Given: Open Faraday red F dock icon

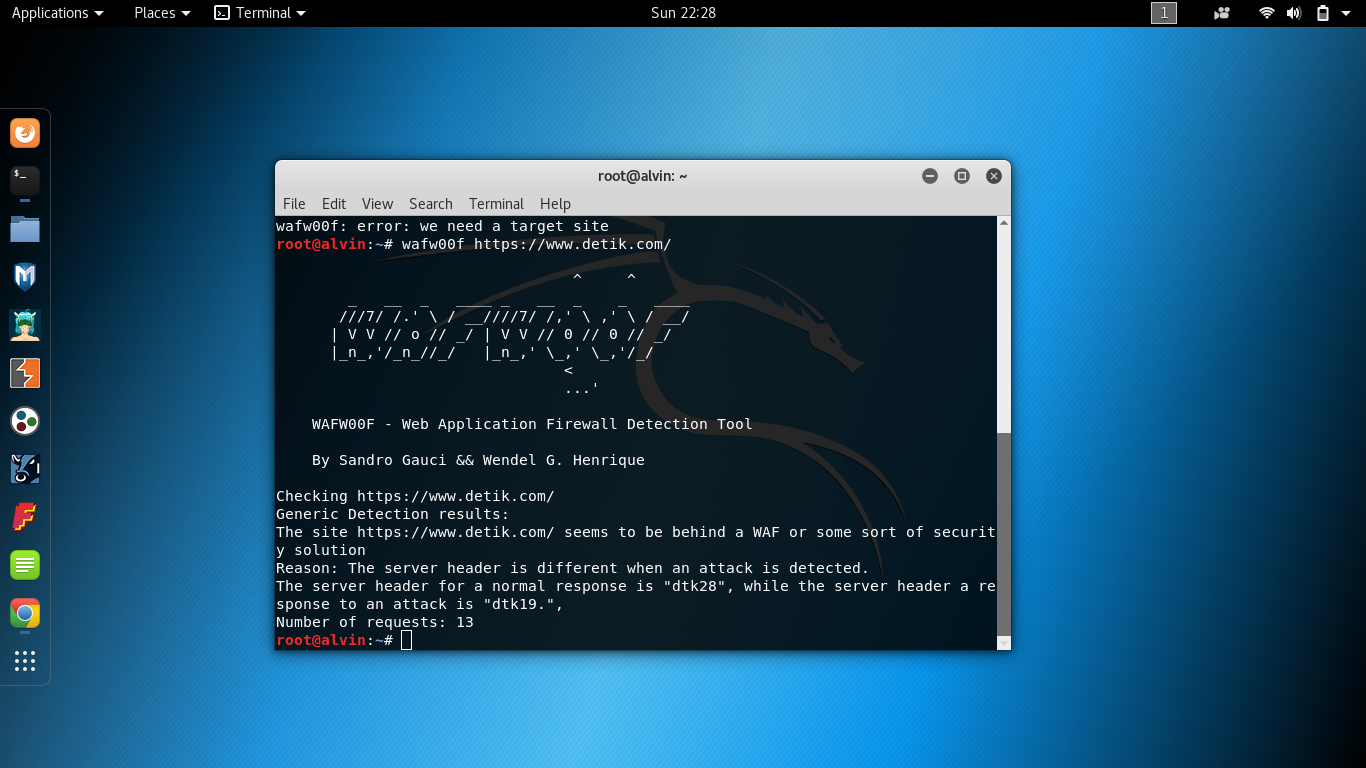Looking at the screenshot, I should tap(25, 517).
